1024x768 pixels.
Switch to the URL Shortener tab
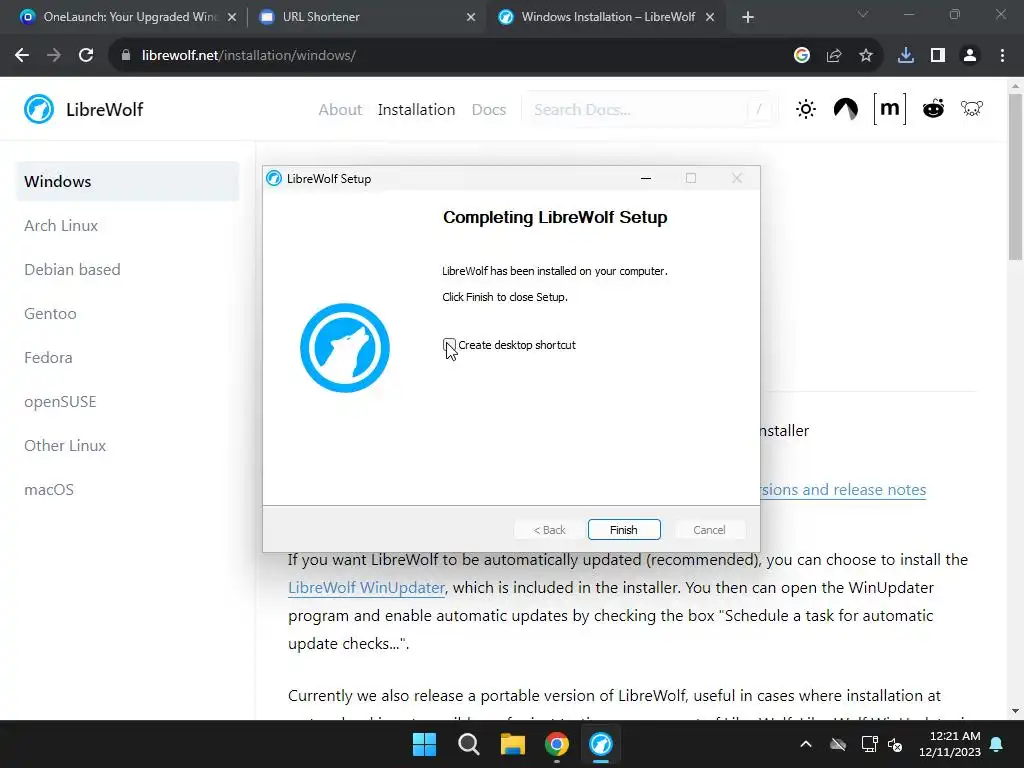pos(366,17)
